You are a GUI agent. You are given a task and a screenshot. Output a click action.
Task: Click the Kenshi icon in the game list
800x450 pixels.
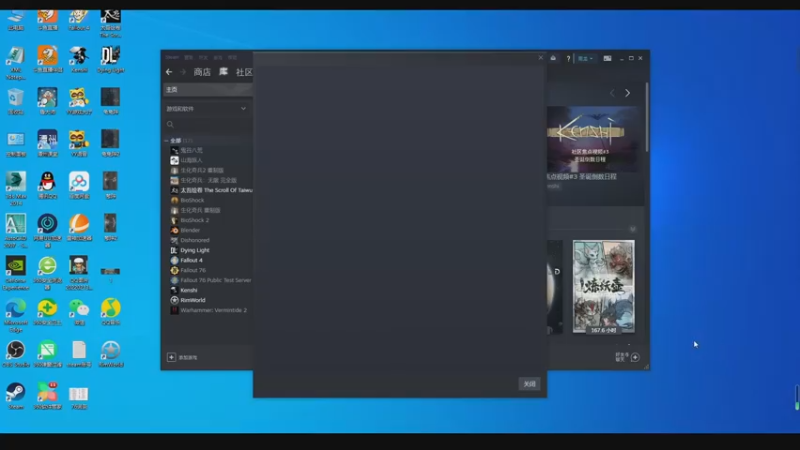(x=174, y=290)
